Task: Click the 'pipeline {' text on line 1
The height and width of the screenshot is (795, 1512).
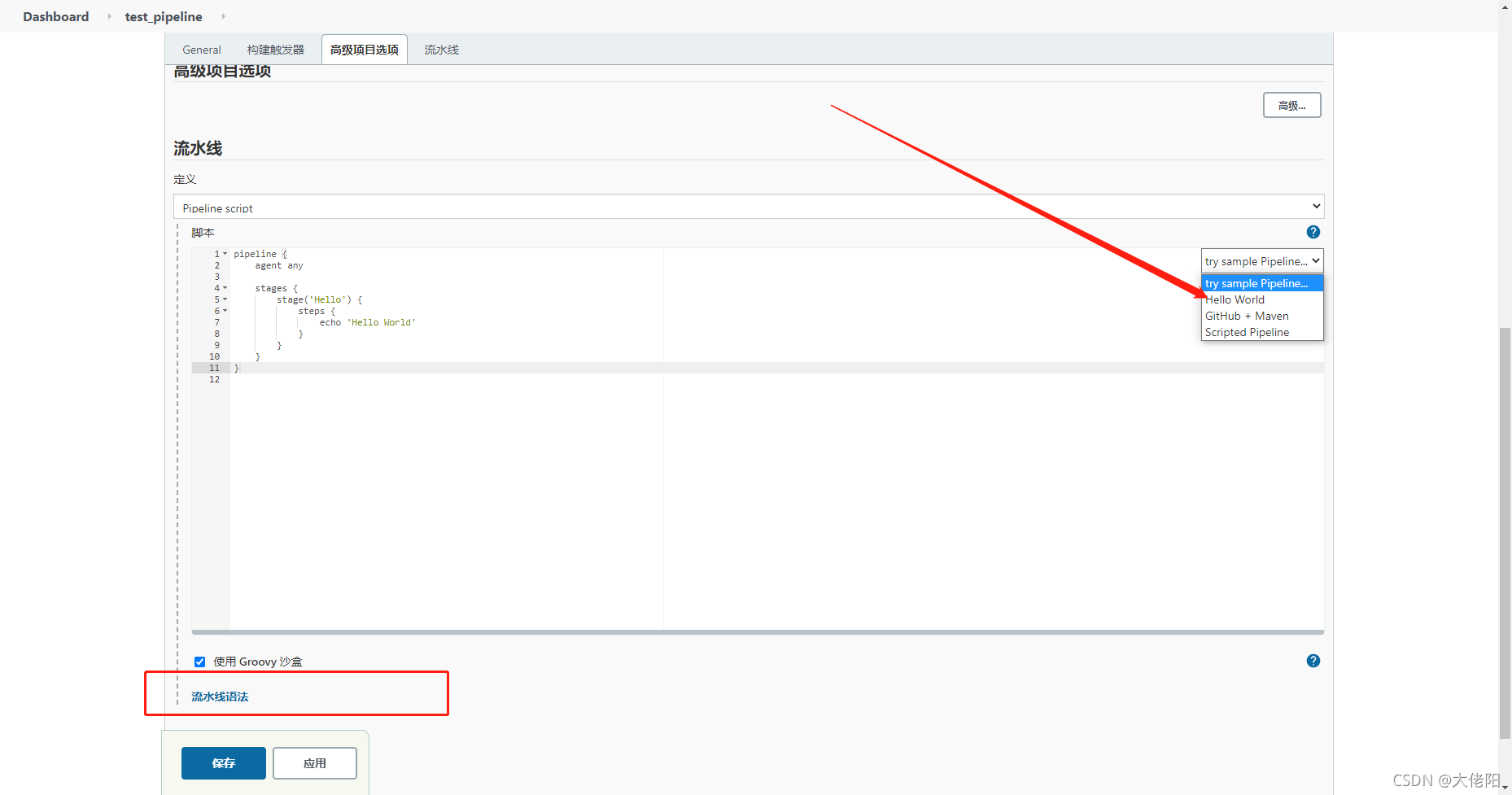Action: point(260,254)
